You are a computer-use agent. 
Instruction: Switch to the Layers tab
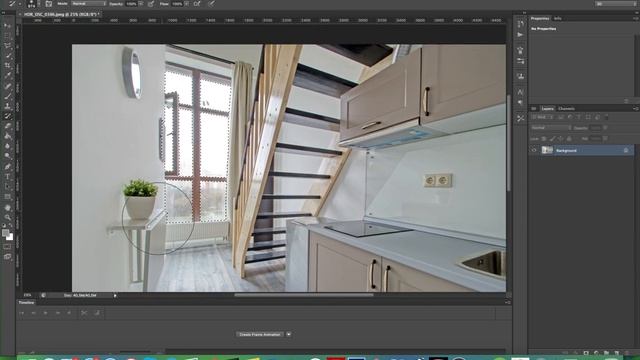(x=547, y=109)
